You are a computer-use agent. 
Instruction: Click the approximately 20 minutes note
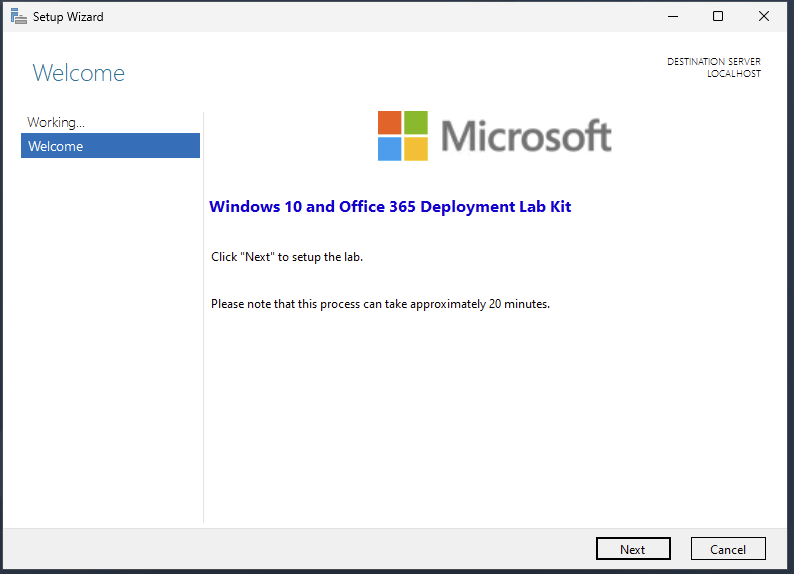point(380,304)
